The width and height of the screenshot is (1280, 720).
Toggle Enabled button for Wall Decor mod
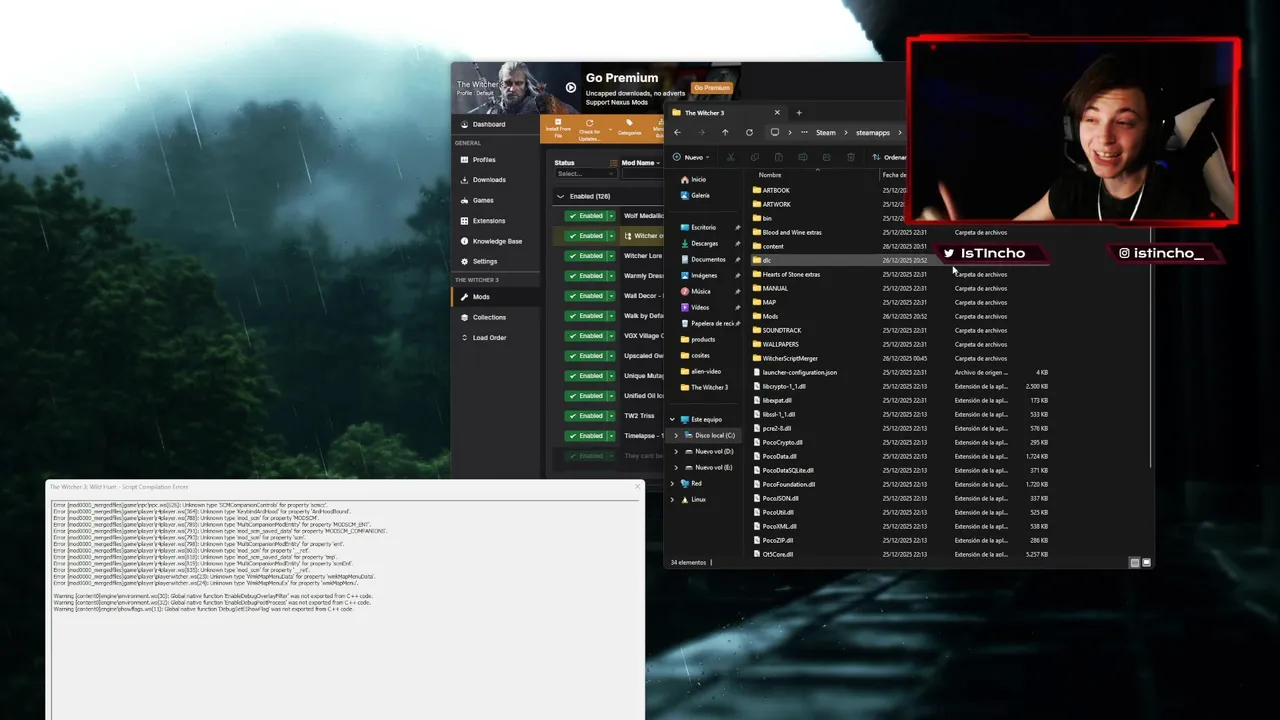(586, 296)
